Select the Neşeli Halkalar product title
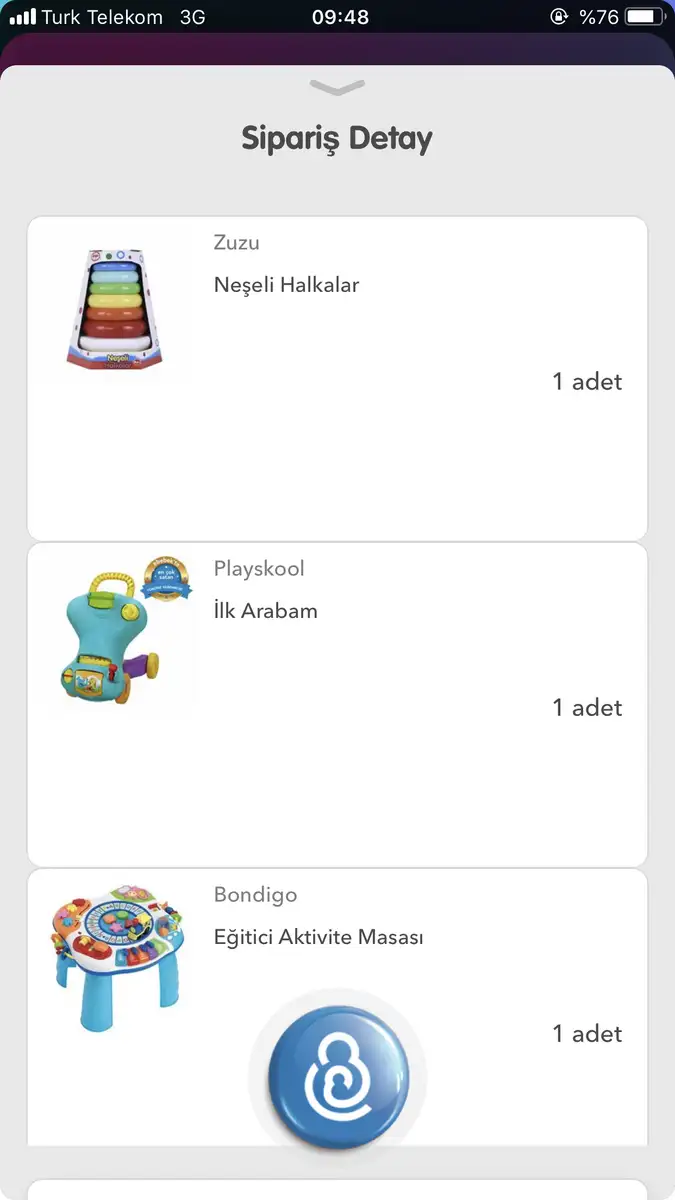The height and width of the screenshot is (1200, 675). click(286, 285)
